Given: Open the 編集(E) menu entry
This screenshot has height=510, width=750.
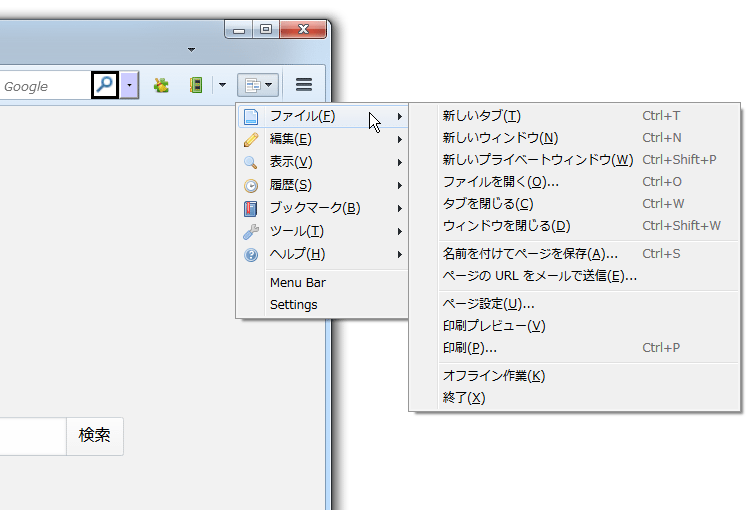Looking at the screenshot, I should (x=323, y=139).
